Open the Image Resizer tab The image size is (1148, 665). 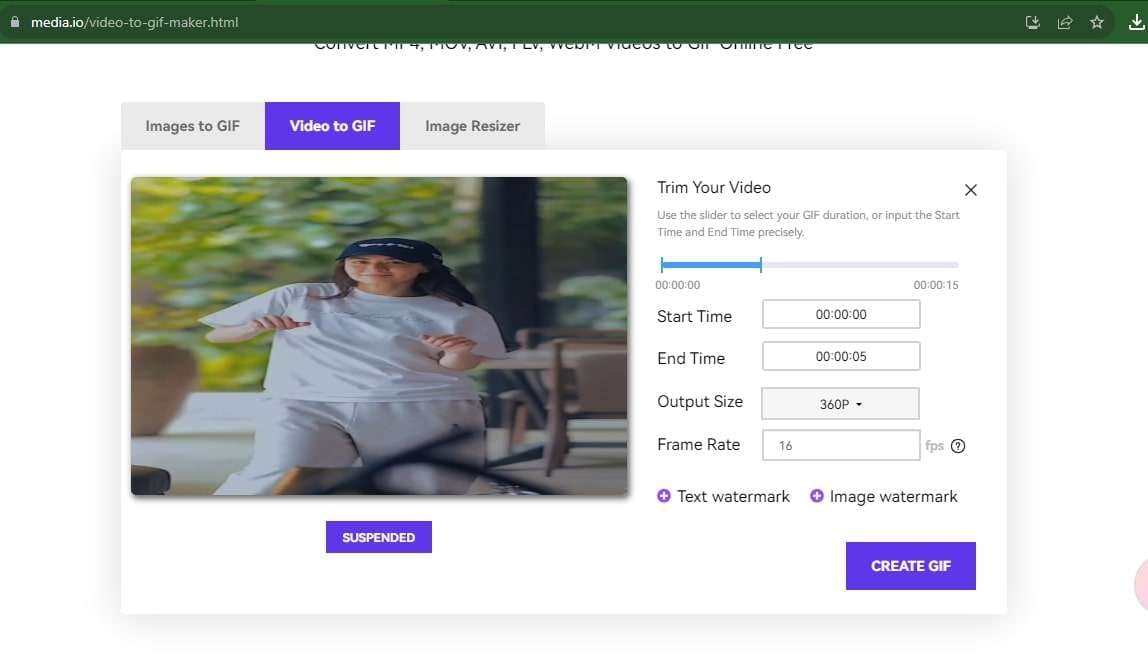[473, 126]
